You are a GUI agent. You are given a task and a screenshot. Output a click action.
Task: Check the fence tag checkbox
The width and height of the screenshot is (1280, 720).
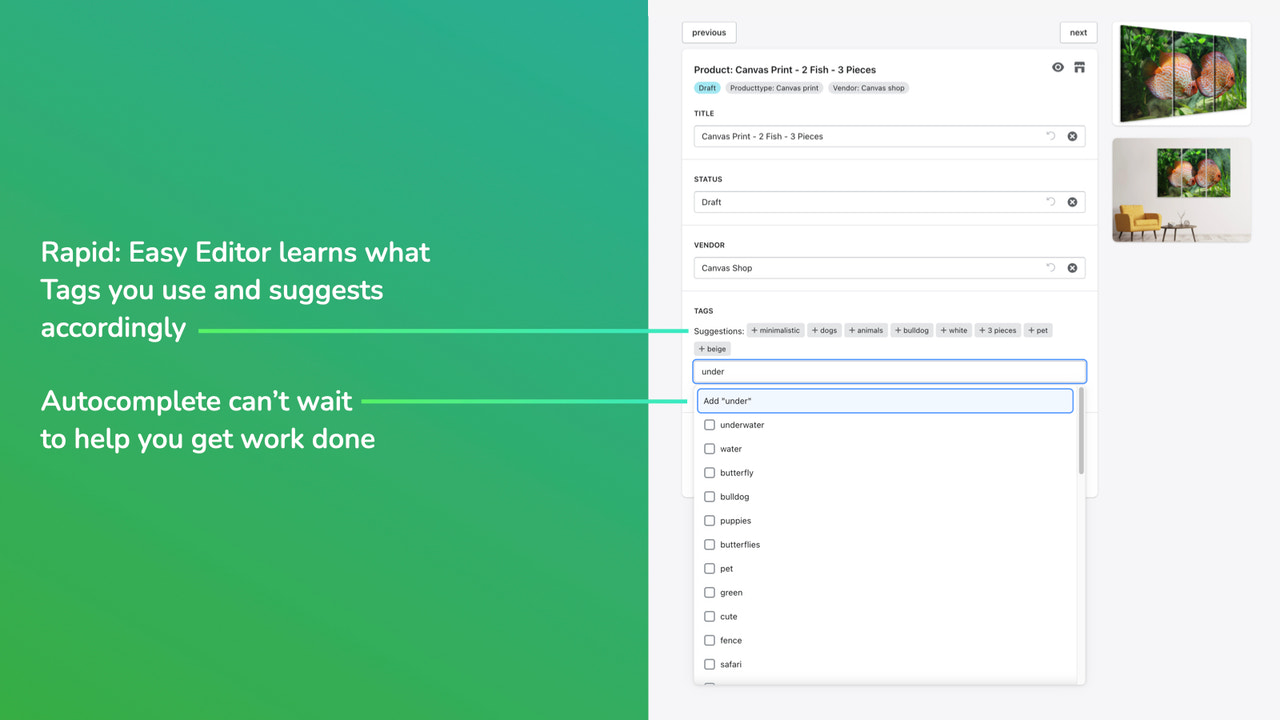coord(709,640)
